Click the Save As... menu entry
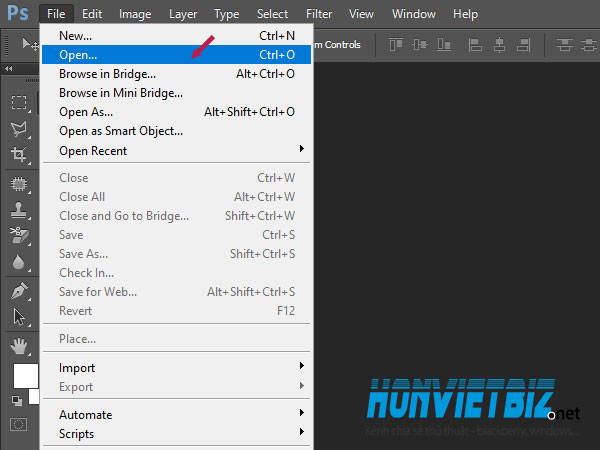This screenshot has height=450, width=600. (176, 254)
